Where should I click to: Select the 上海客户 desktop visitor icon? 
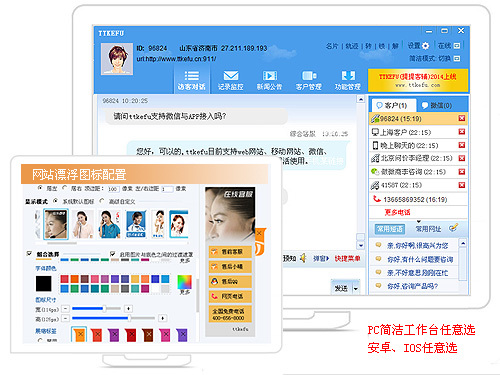(x=375, y=132)
